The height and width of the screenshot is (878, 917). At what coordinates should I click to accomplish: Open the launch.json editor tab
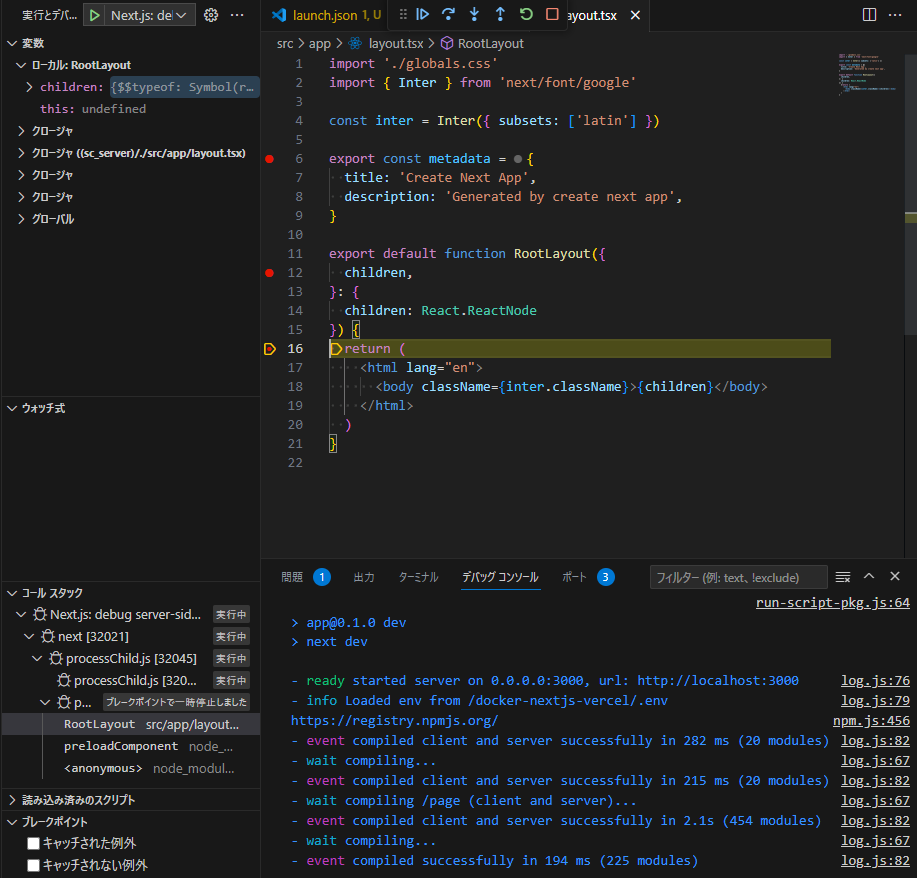click(x=325, y=15)
